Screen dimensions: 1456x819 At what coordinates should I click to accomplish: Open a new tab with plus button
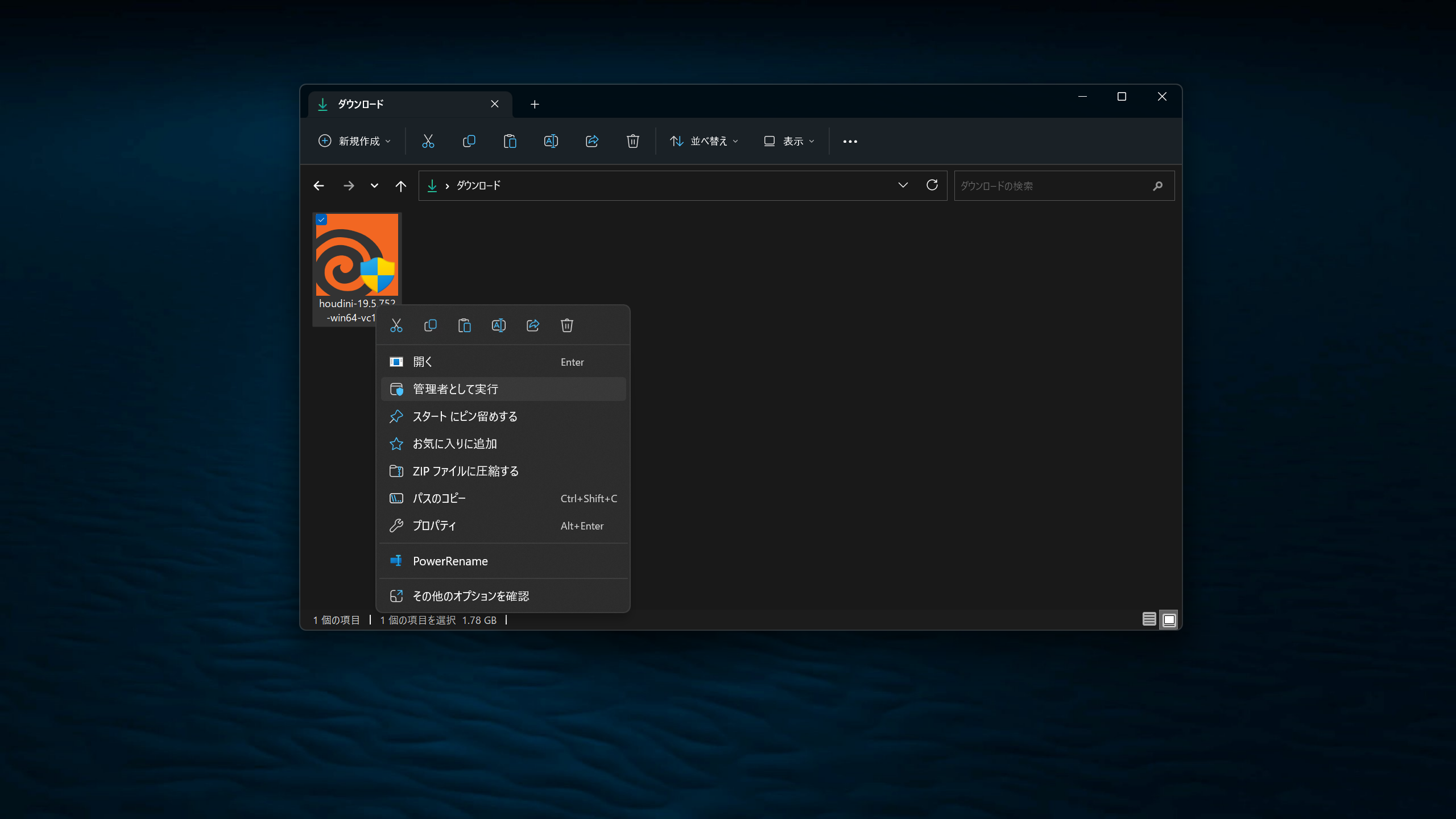click(535, 104)
